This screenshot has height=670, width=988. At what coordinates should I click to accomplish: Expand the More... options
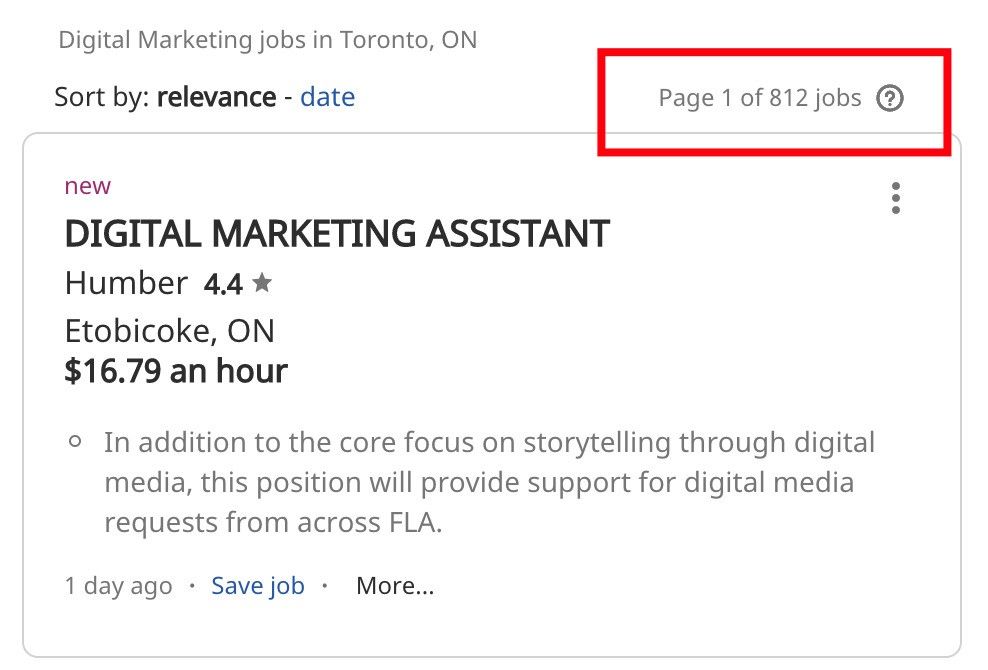coord(394,586)
